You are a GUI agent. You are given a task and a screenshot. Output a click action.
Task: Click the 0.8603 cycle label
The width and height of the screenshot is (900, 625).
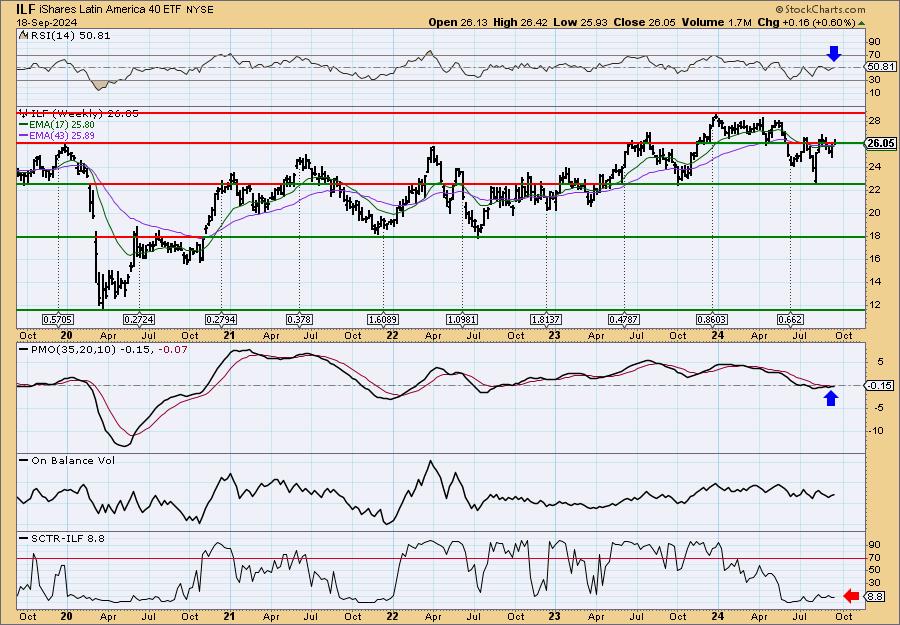pos(713,319)
